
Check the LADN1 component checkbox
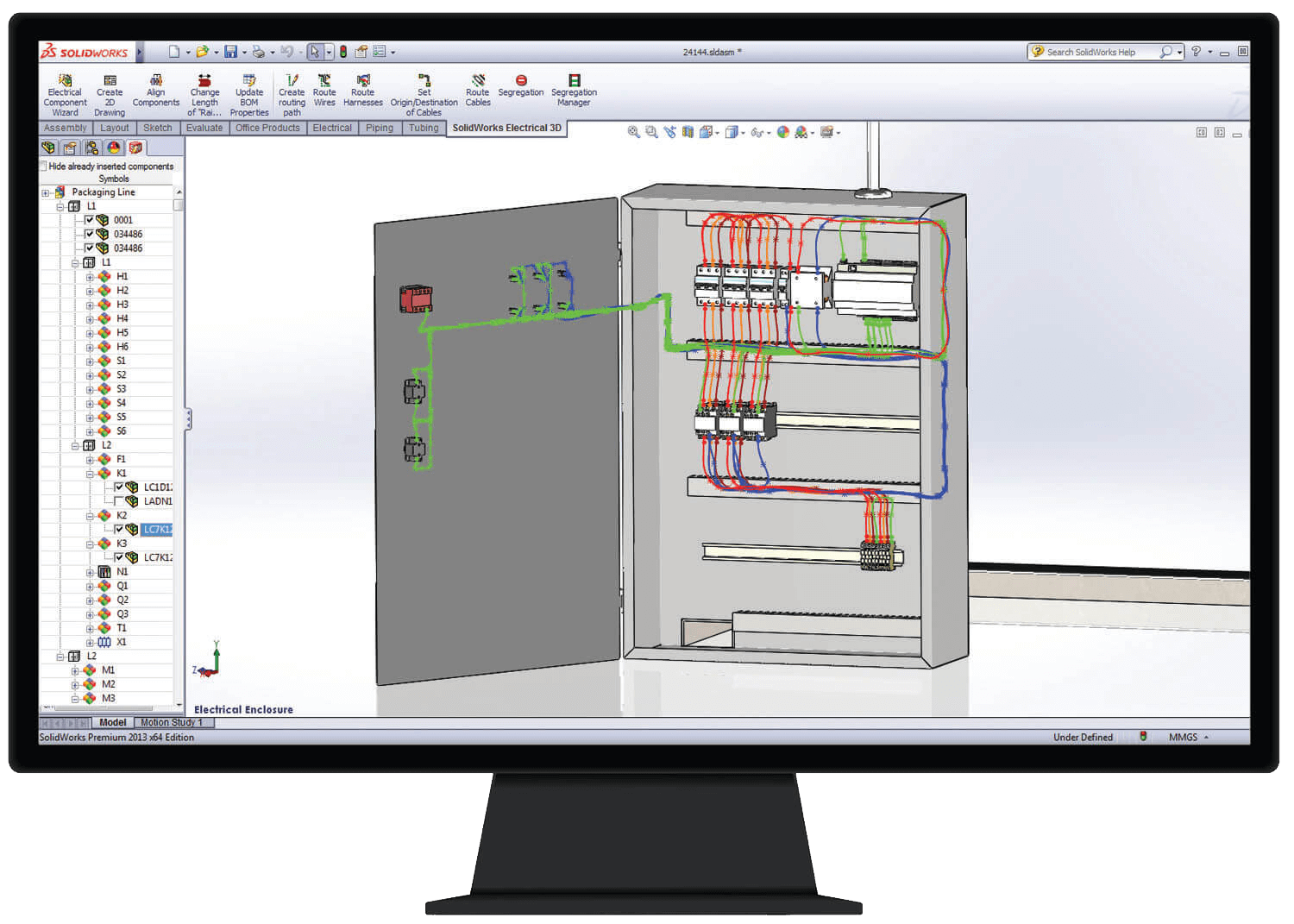tap(119, 500)
